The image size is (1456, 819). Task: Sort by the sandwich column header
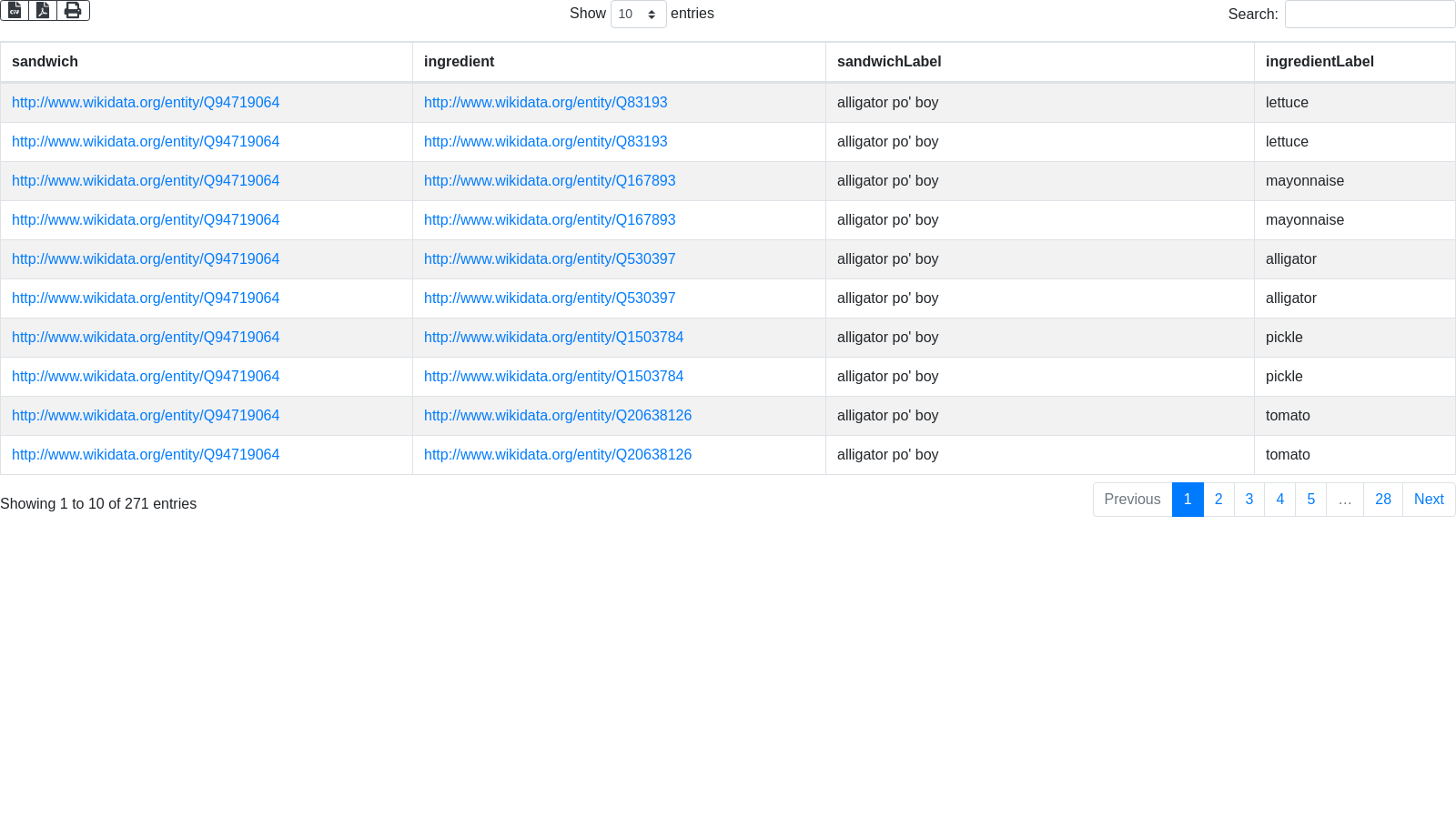(45, 62)
